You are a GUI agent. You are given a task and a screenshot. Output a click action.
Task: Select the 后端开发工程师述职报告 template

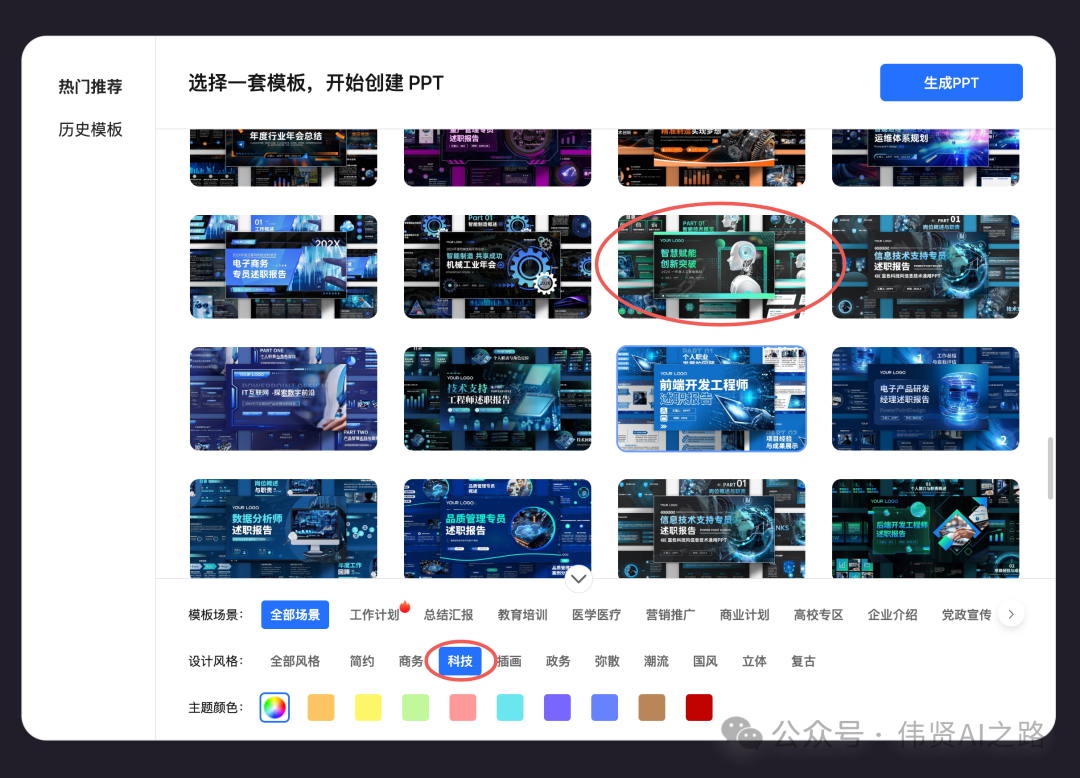point(926,528)
